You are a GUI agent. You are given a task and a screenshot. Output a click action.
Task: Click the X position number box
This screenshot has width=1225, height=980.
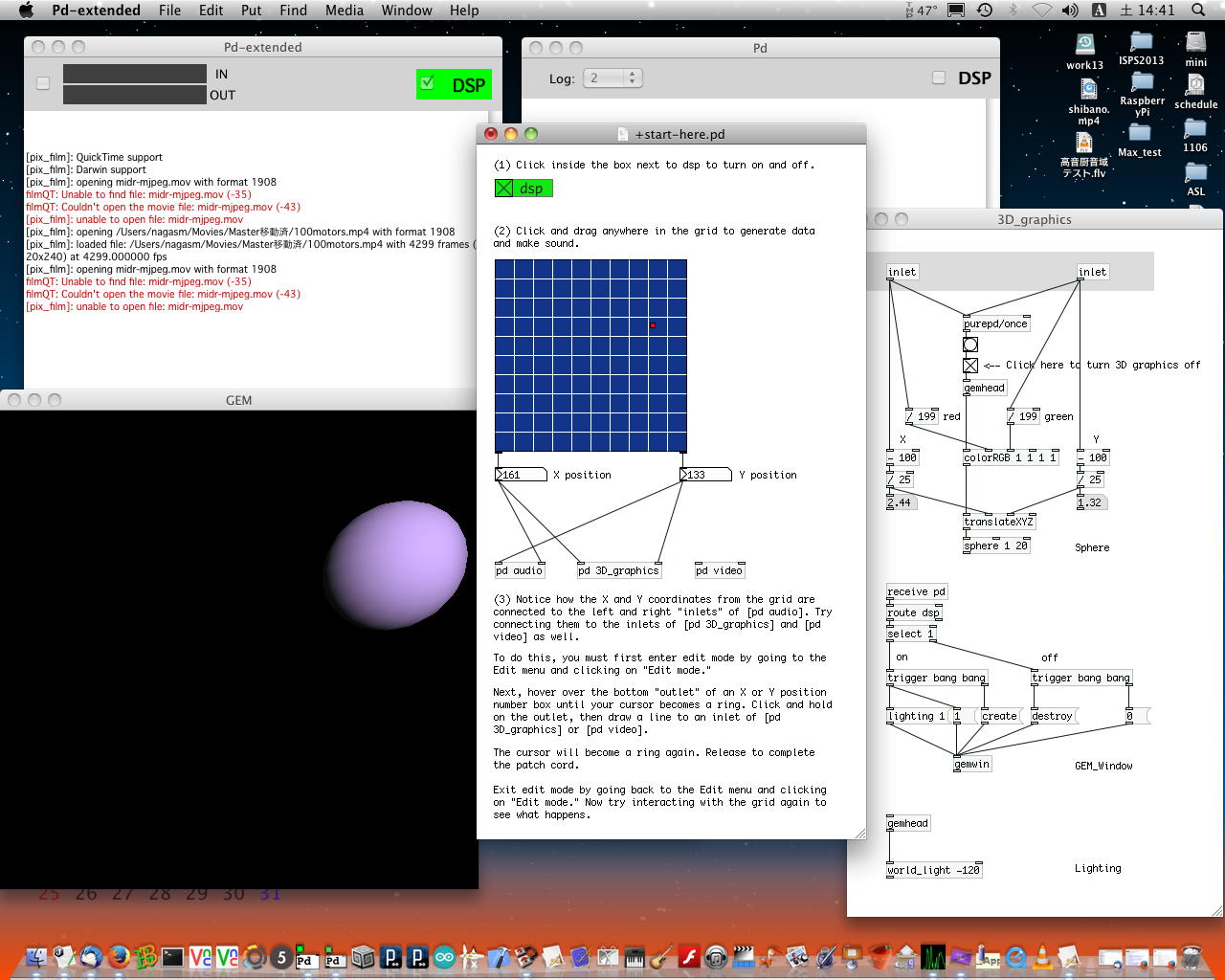tap(521, 475)
